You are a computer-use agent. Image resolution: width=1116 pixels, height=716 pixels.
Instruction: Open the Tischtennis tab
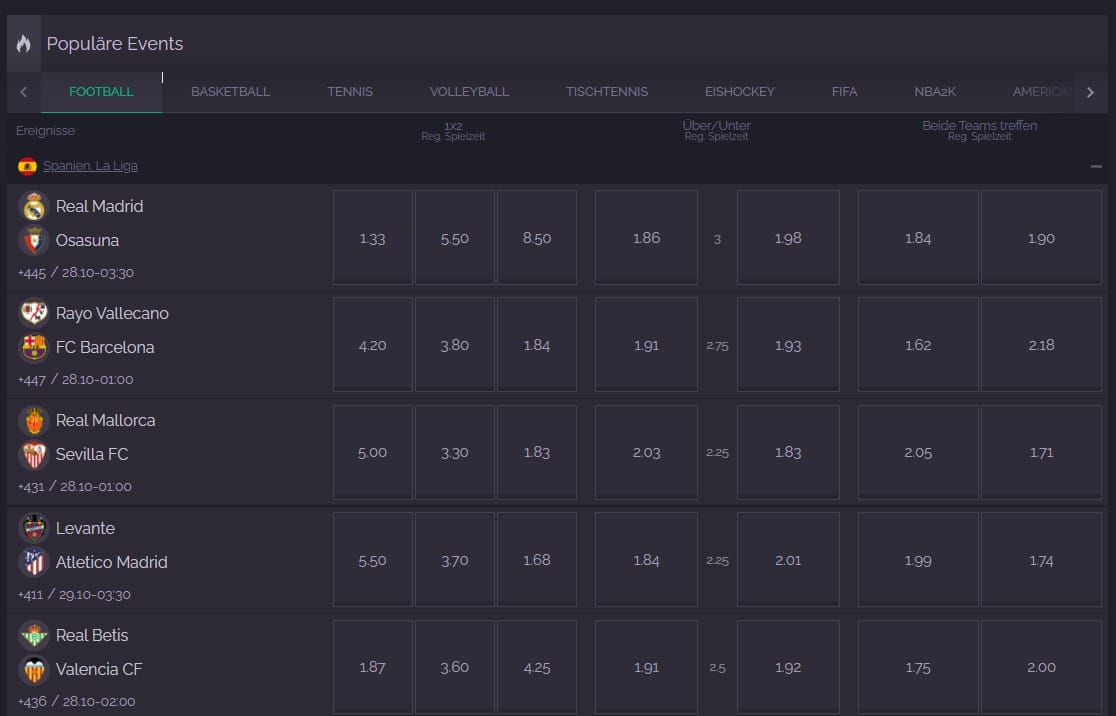pos(607,92)
